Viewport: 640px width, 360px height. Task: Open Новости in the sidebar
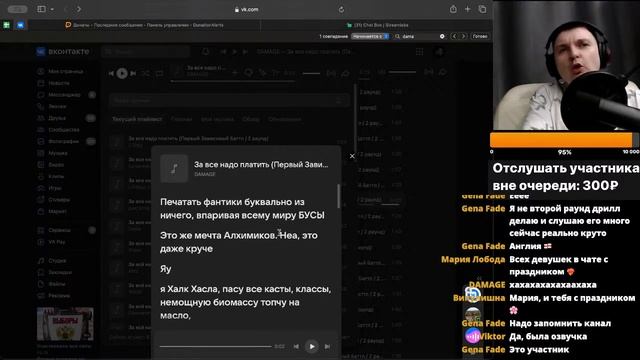pyautogui.click(x=53, y=83)
